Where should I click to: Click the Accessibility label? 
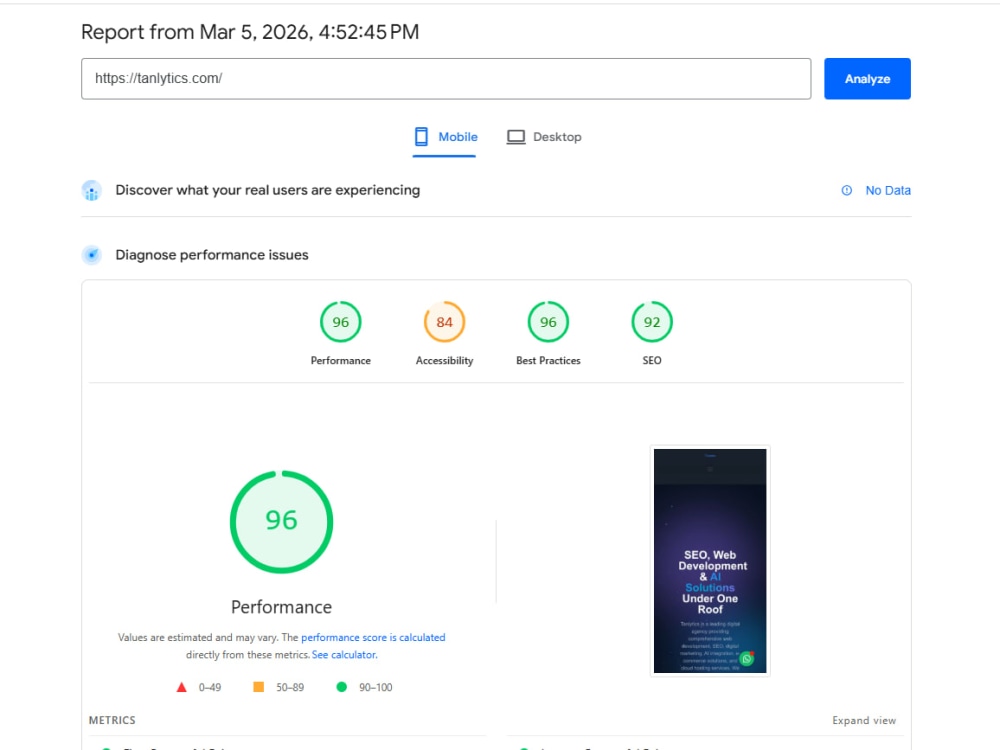445,360
